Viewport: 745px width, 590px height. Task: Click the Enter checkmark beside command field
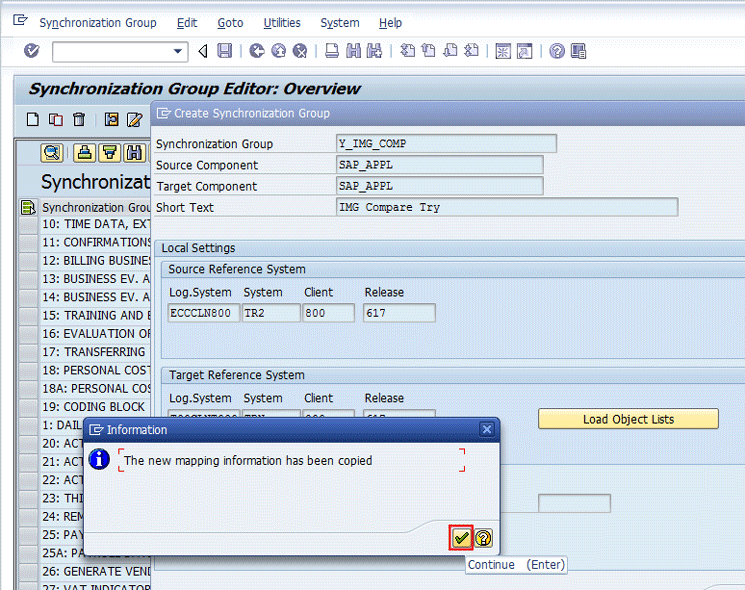(31, 51)
